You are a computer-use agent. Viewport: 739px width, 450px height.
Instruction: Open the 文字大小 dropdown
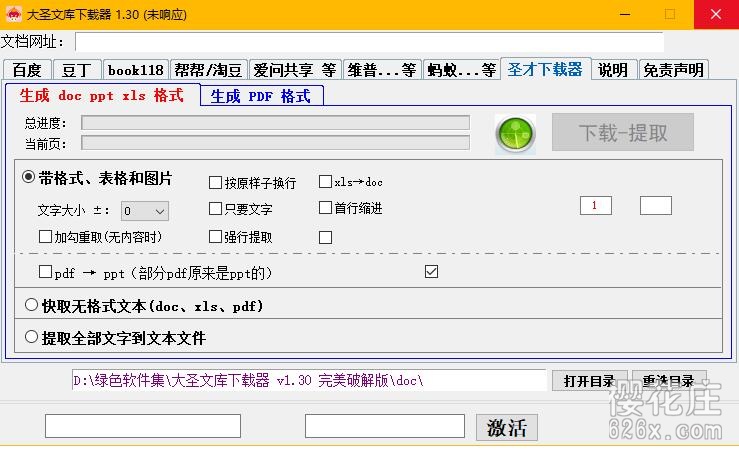tap(145, 211)
